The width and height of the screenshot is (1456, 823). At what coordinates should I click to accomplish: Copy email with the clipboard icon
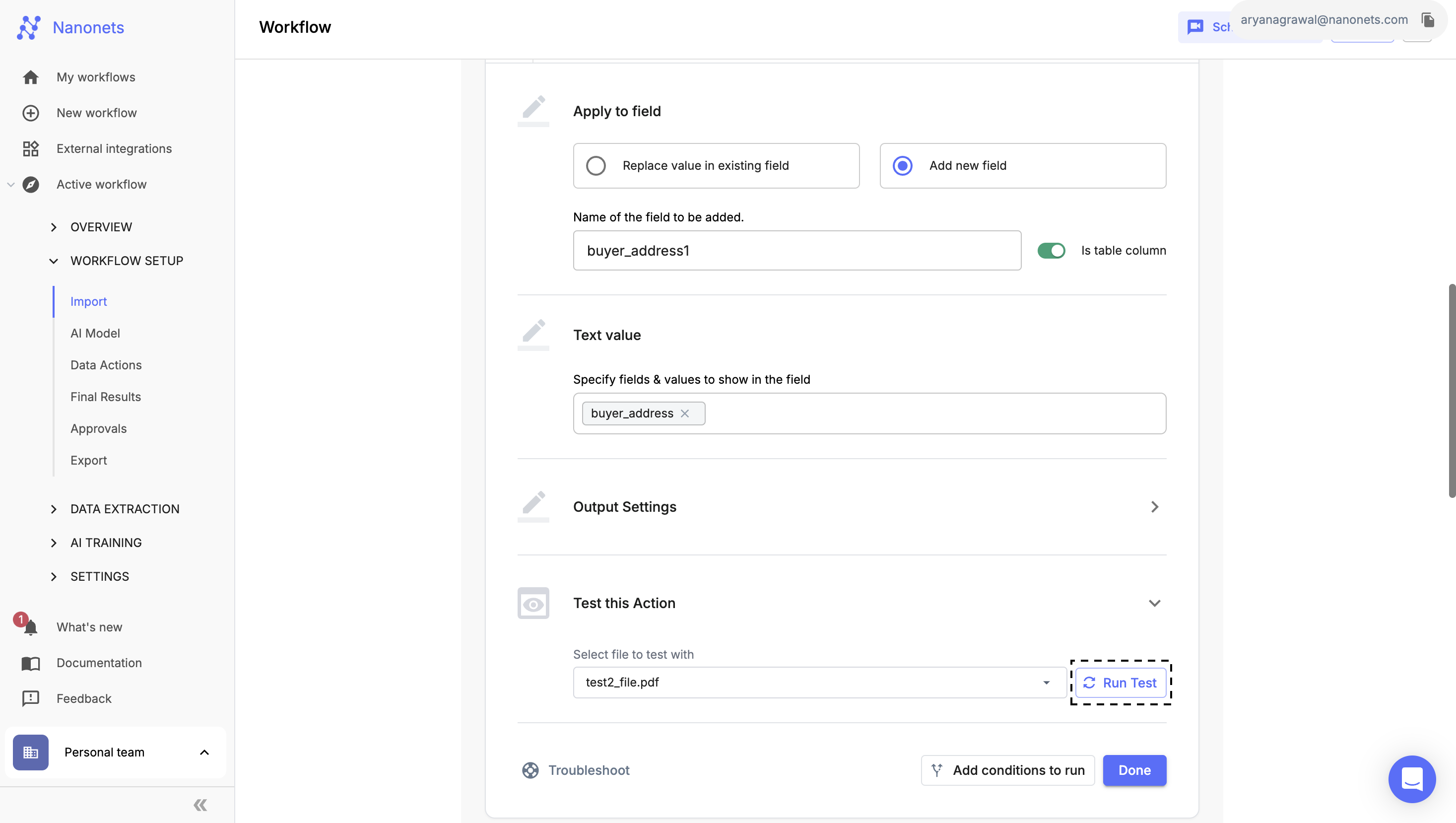coord(1428,20)
